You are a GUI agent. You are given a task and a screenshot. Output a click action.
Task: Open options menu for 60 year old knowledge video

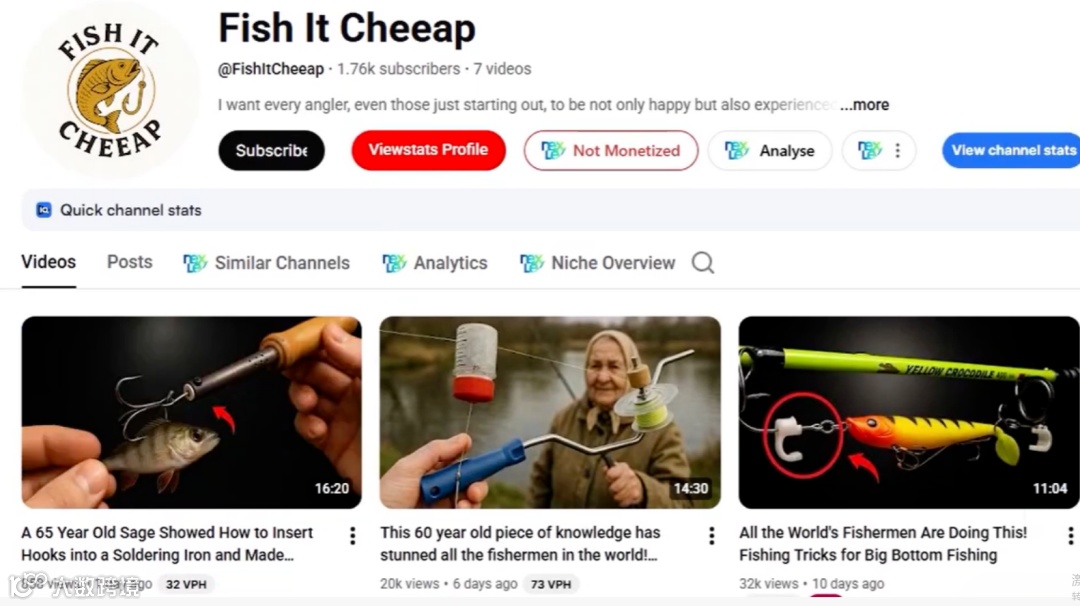pos(712,536)
